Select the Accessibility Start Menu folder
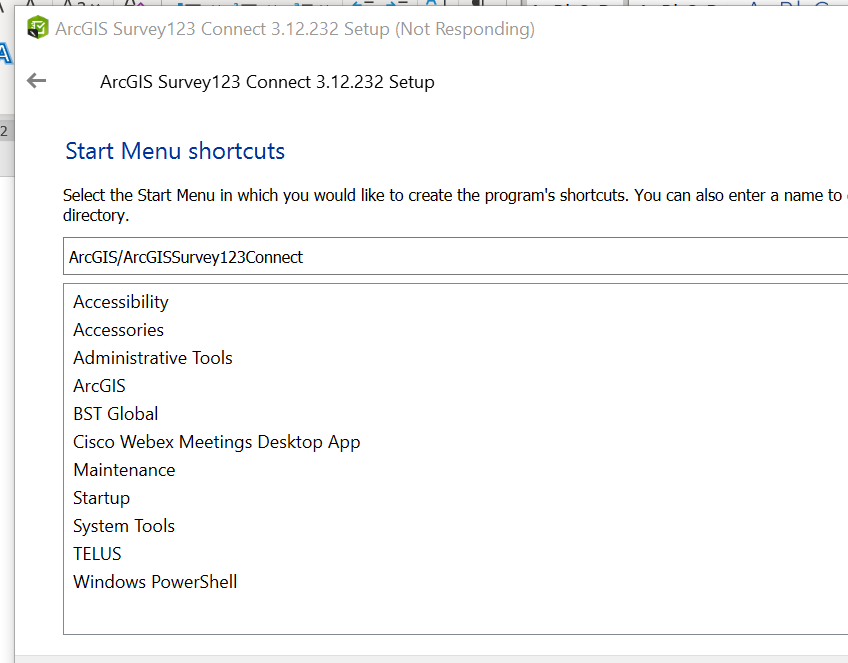The height and width of the screenshot is (663, 848). pyautogui.click(x=120, y=301)
